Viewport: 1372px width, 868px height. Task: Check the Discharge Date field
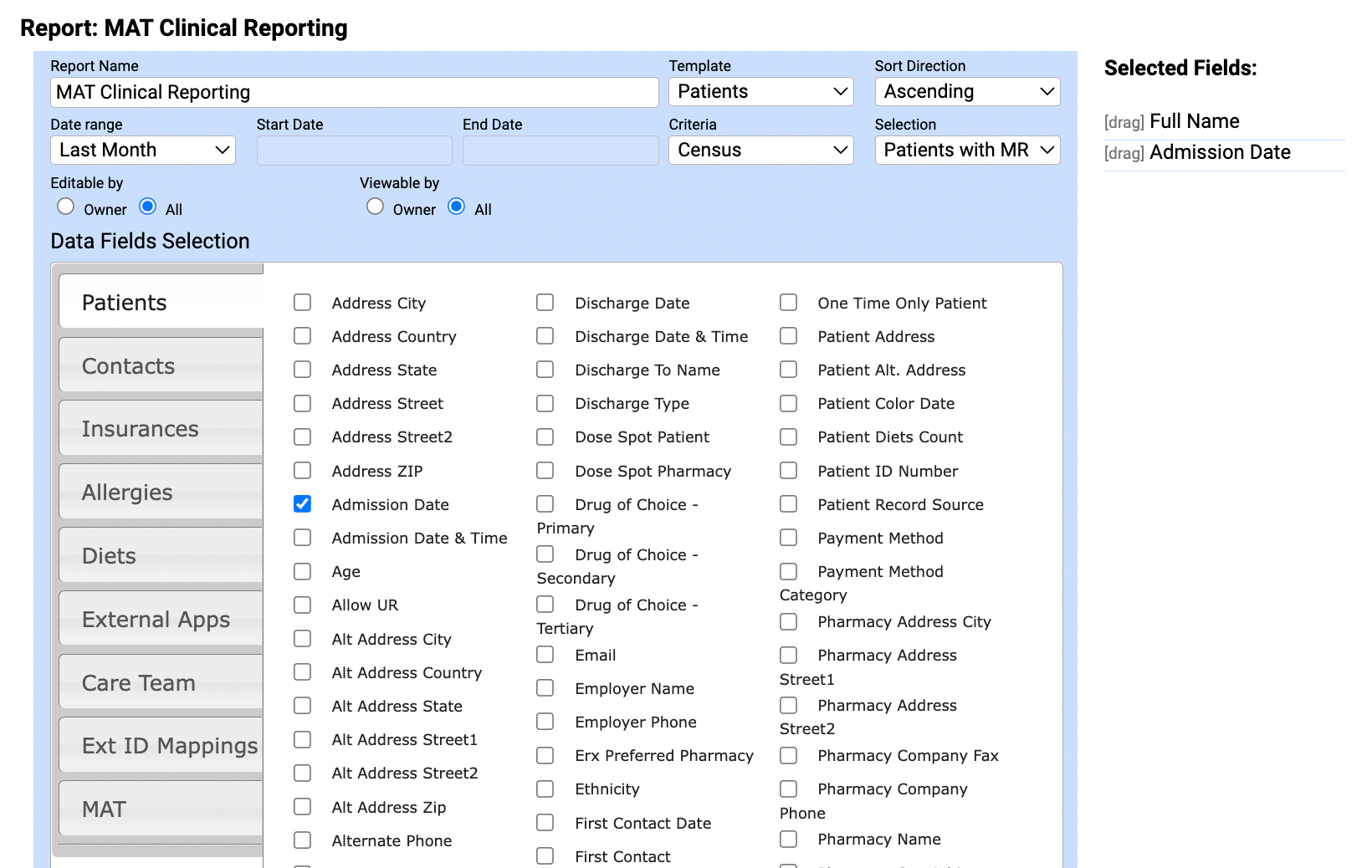pos(545,302)
